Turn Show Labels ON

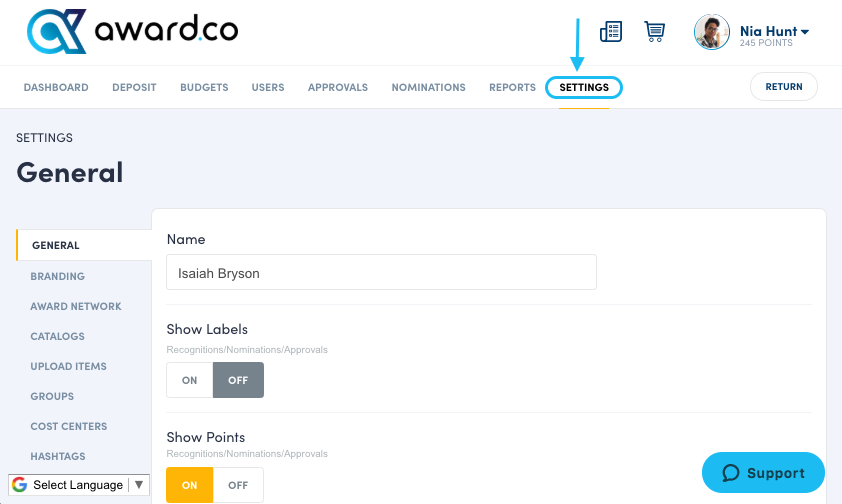pos(190,380)
